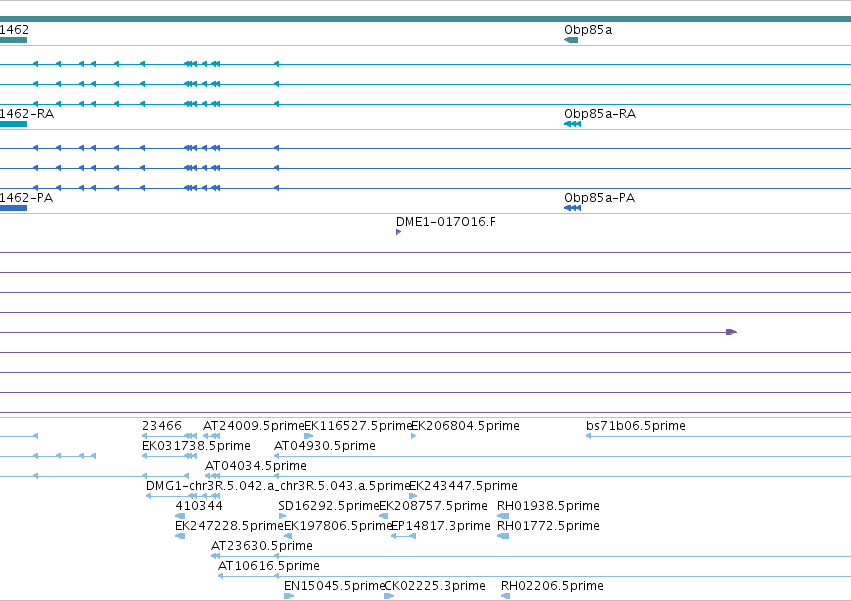Viewport: 851px width, 601px height.
Task: Click the CK02225.3prime label
Action: pyautogui.click(x=435, y=586)
